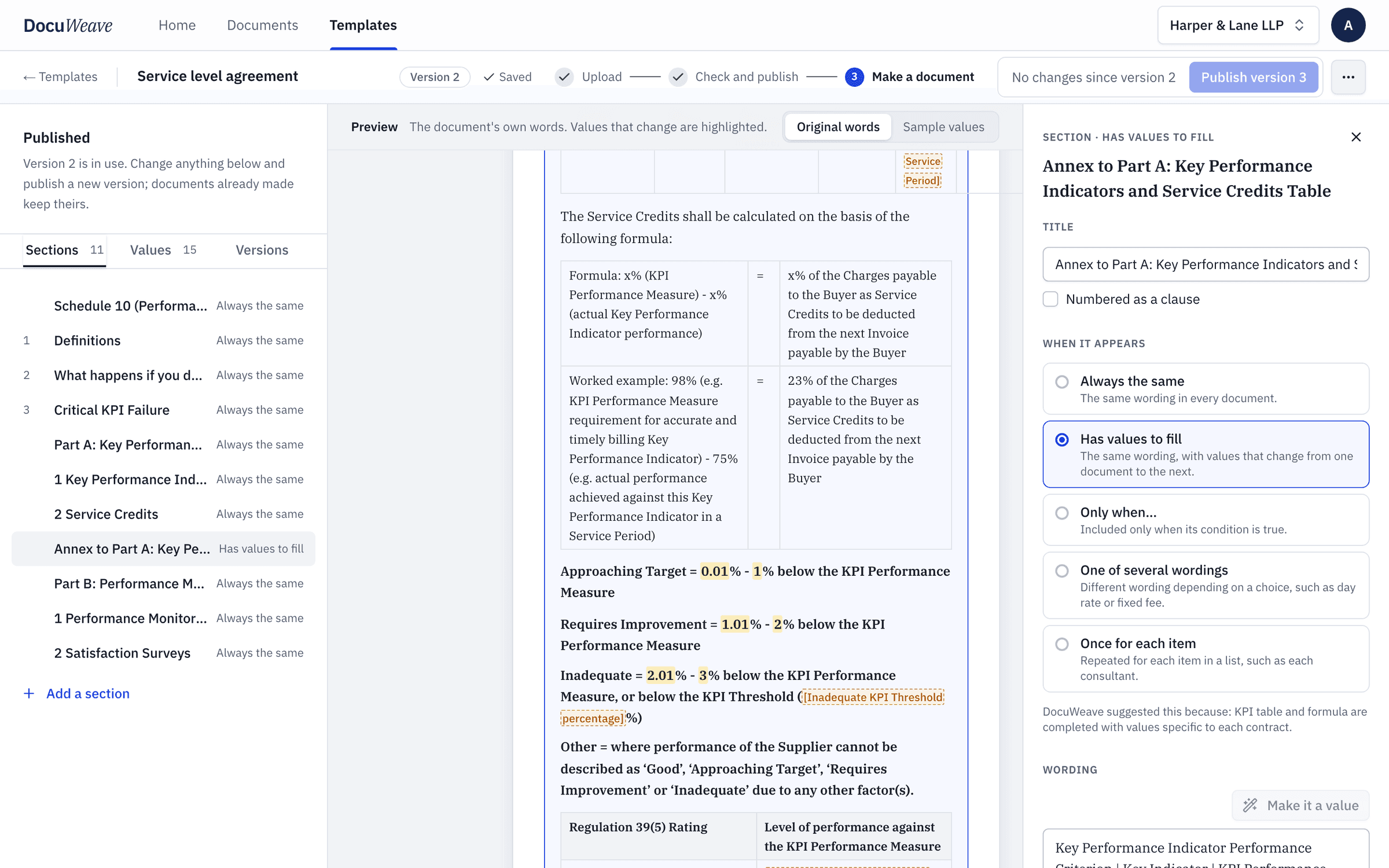This screenshot has height=868, width=1389.
Task: Select Part B: Performance M... section
Action: (163, 583)
